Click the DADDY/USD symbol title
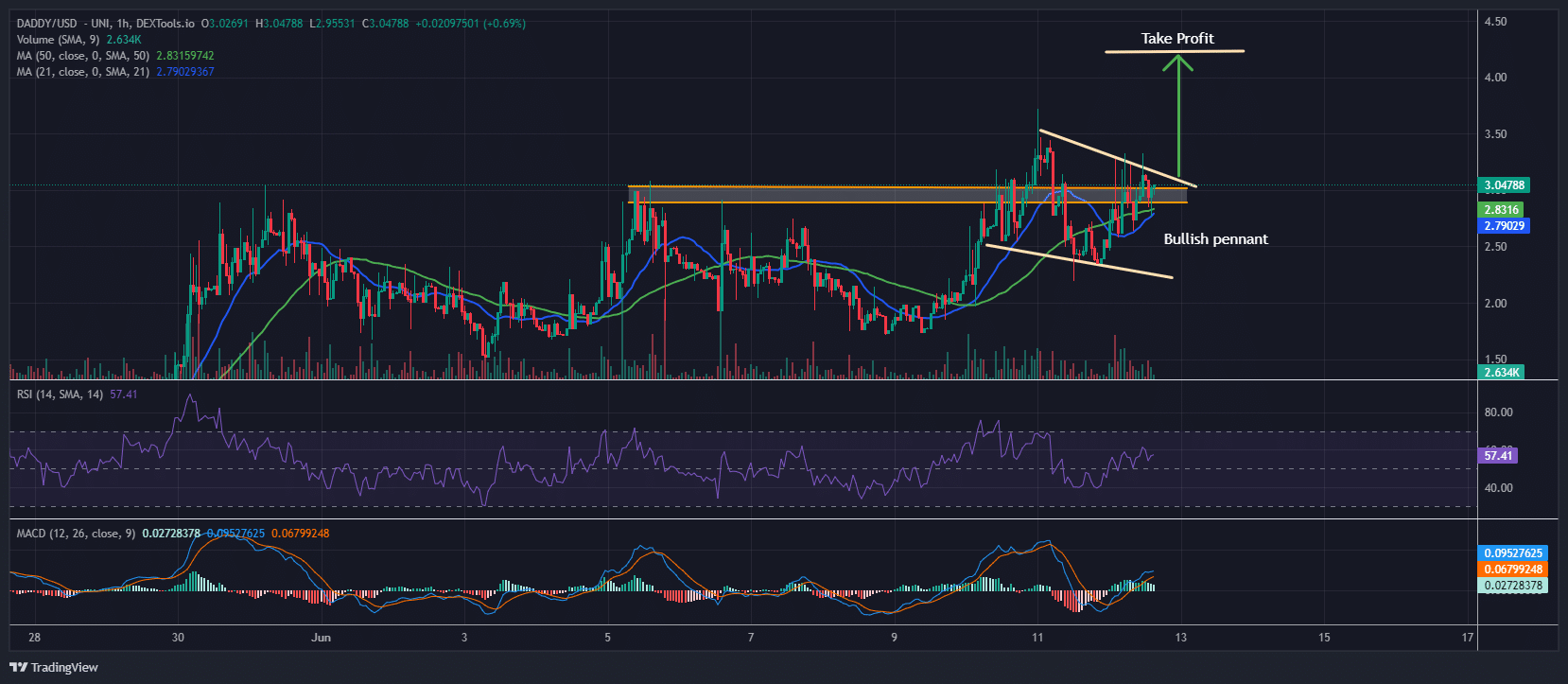The width and height of the screenshot is (1568, 684). pyautogui.click(x=48, y=23)
